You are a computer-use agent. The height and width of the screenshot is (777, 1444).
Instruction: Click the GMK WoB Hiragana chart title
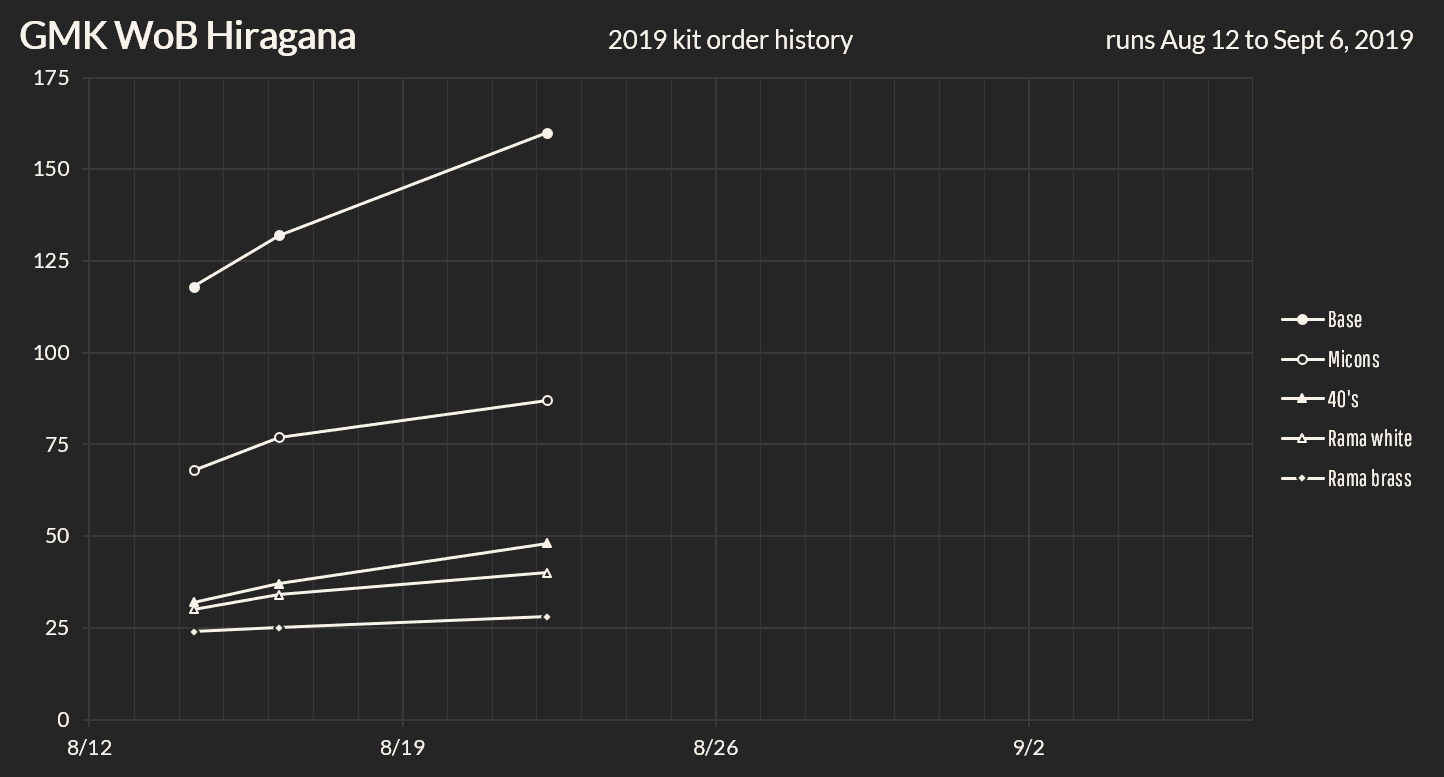pos(188,37)
